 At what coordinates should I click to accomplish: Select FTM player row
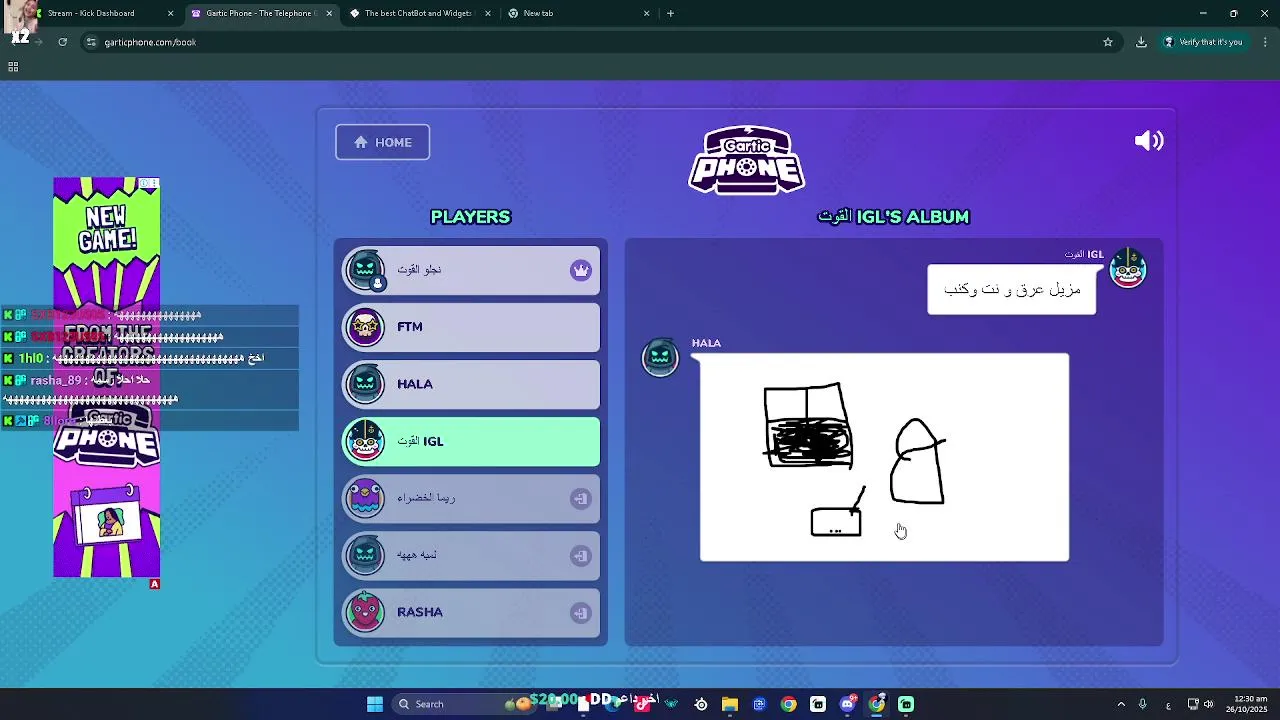(471, 327)
